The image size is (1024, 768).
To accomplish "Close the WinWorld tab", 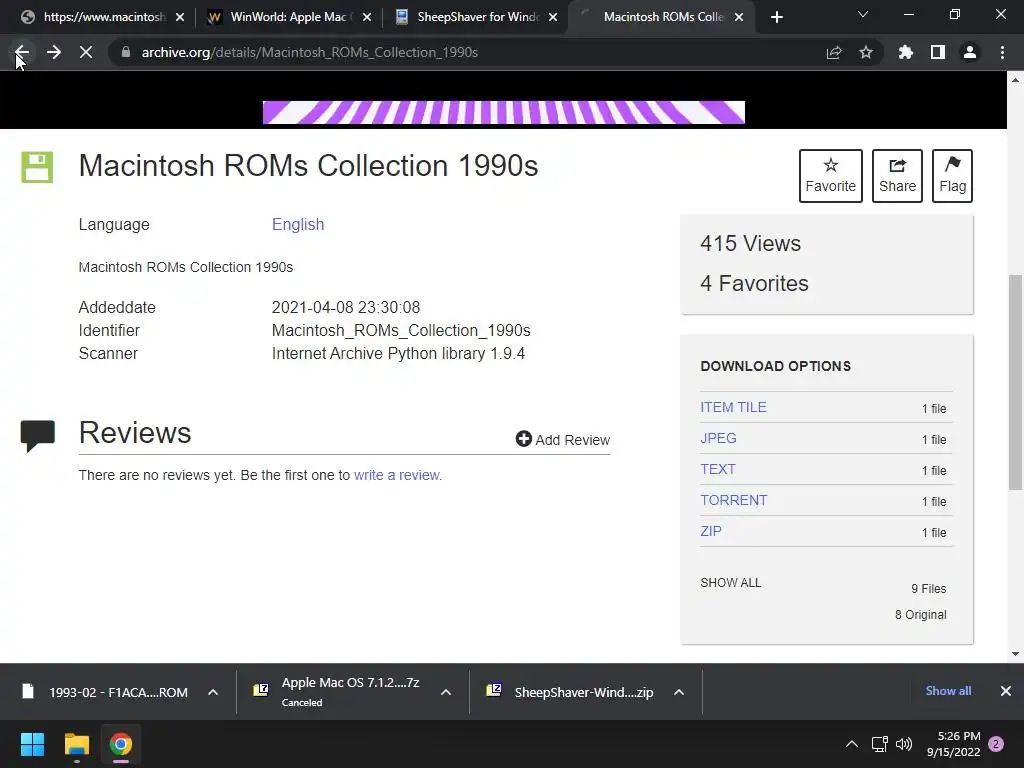I will (x=367, y=17).
